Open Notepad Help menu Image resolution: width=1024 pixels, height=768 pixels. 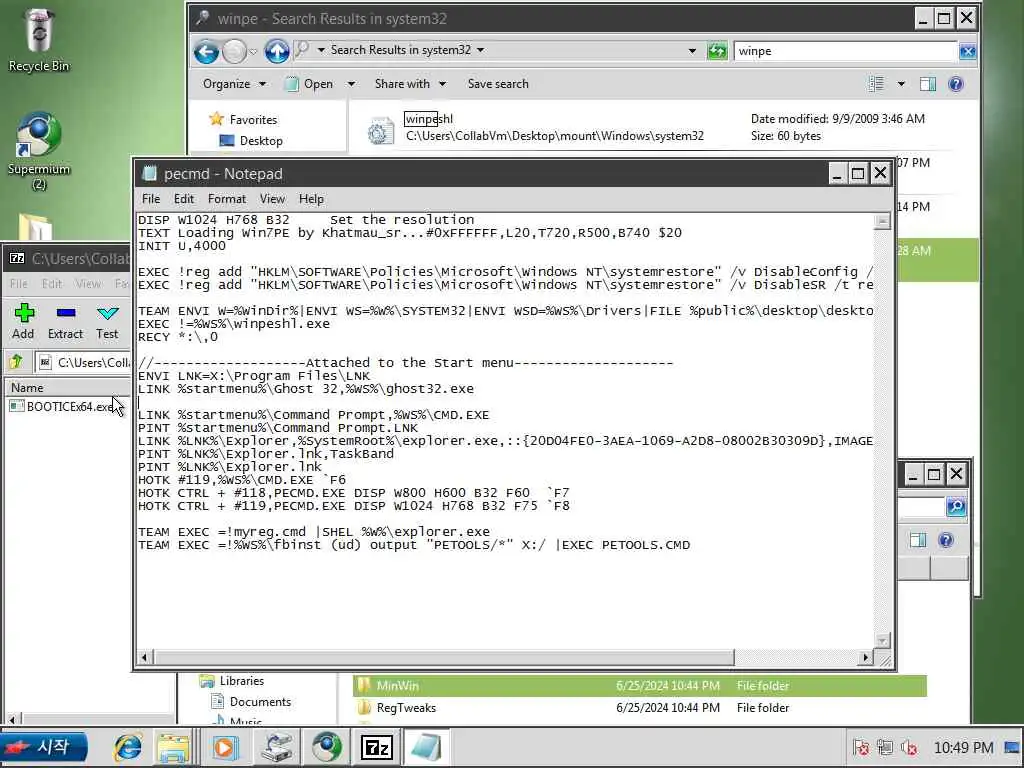tap(311, 199)
